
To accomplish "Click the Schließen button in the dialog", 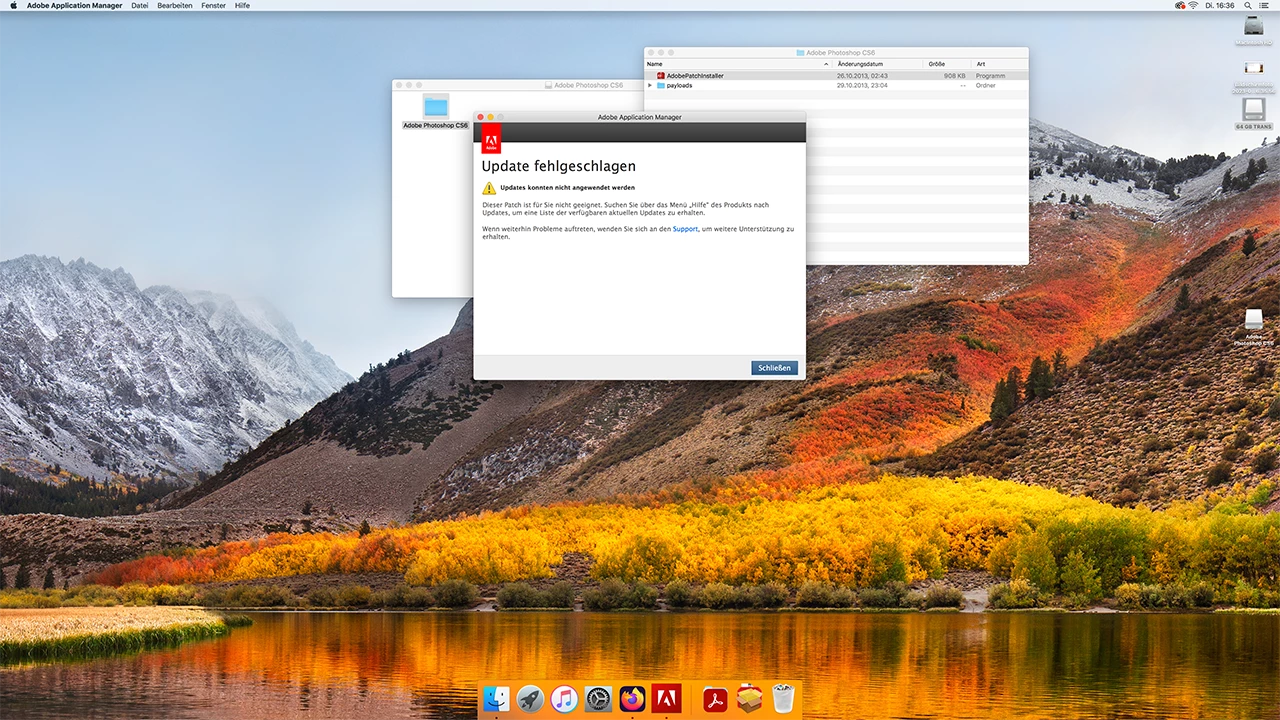I will pyautogui.click(x=774, y=368).
